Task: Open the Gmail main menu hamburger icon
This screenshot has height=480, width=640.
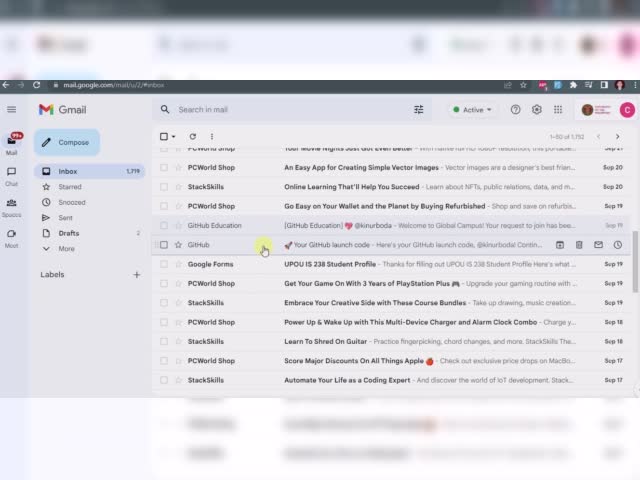Action: tap(11, 109)
